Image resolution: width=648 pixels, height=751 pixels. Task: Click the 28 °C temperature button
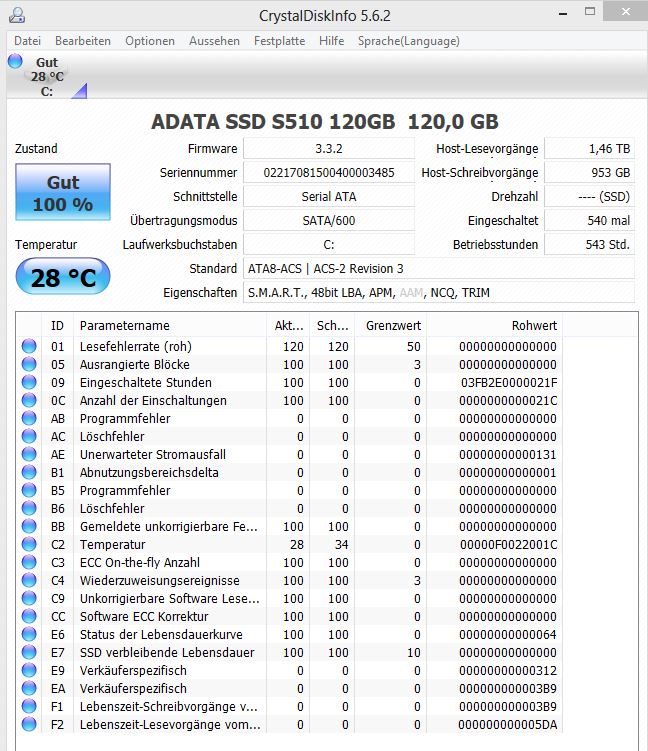point(63,277)
